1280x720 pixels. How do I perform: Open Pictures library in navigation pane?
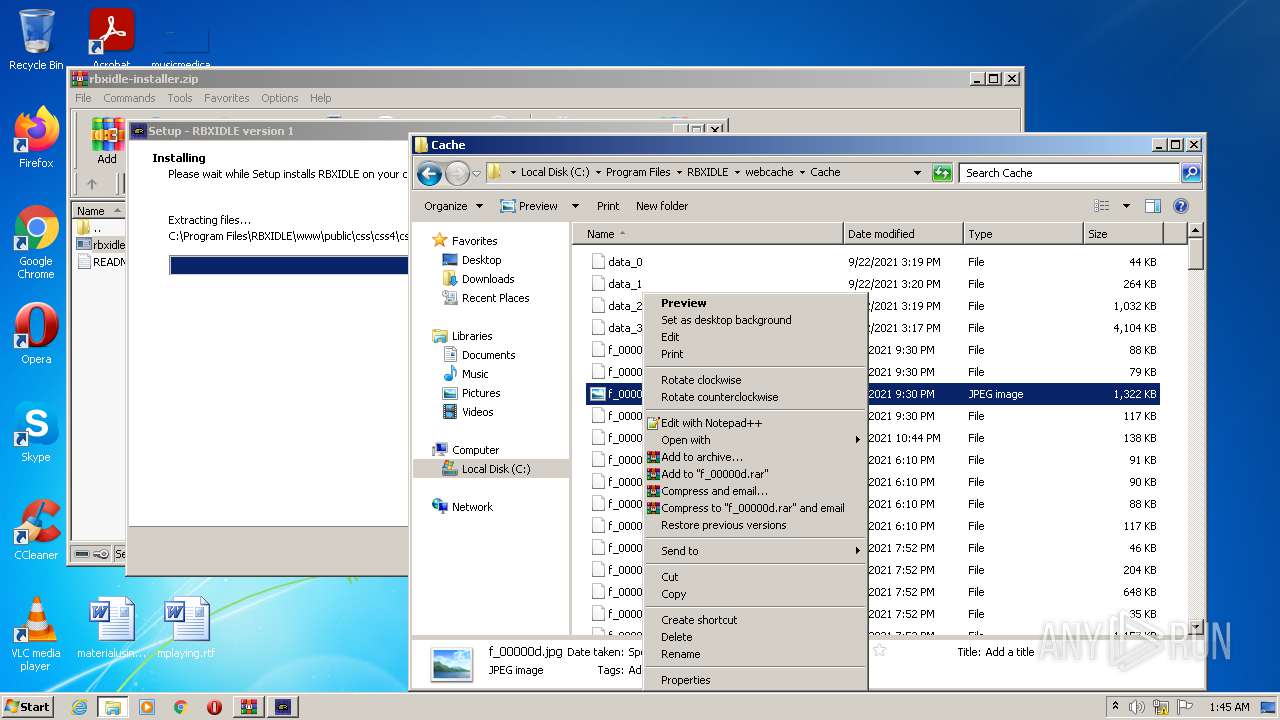(x=481, y=393)
